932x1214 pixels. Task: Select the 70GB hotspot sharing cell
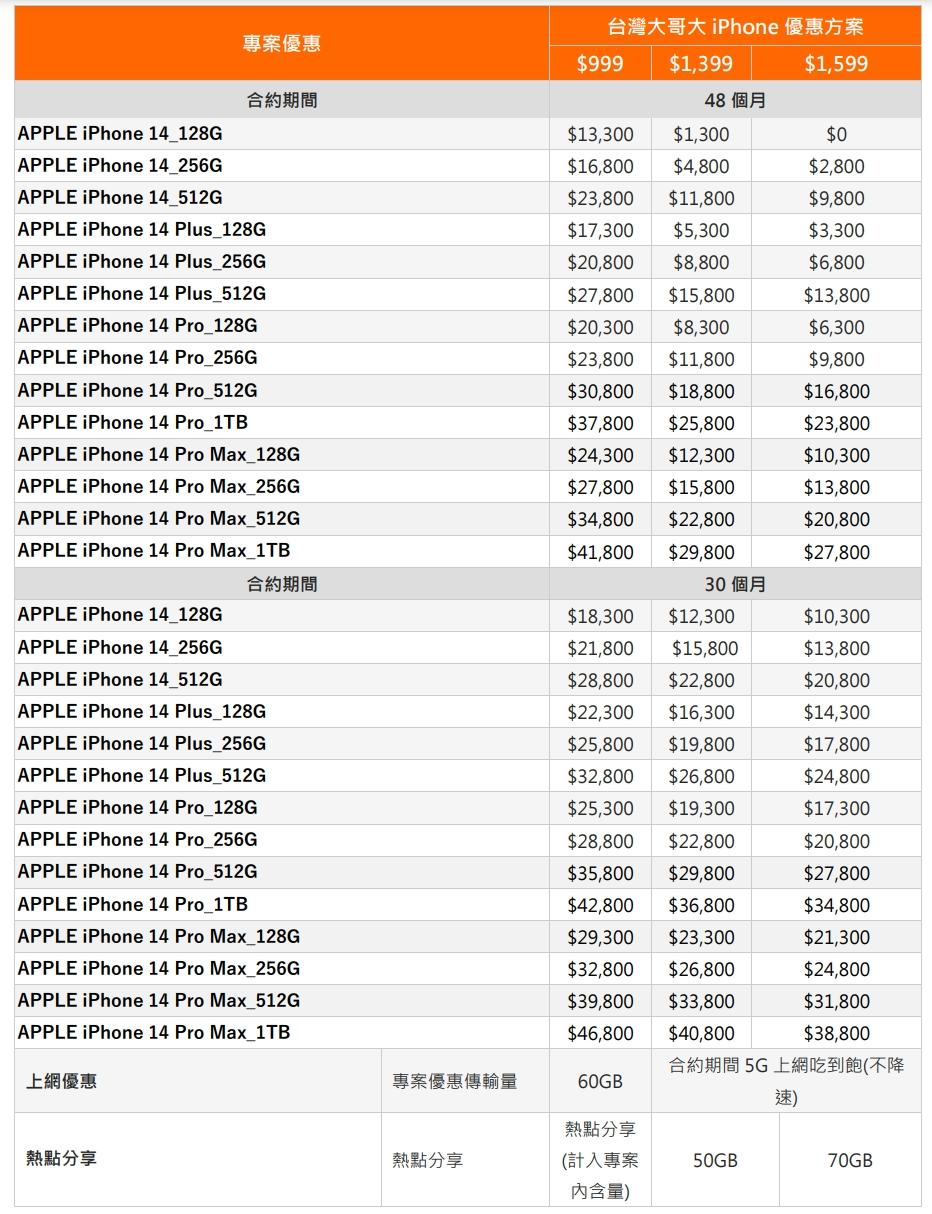coord(850,1160)
